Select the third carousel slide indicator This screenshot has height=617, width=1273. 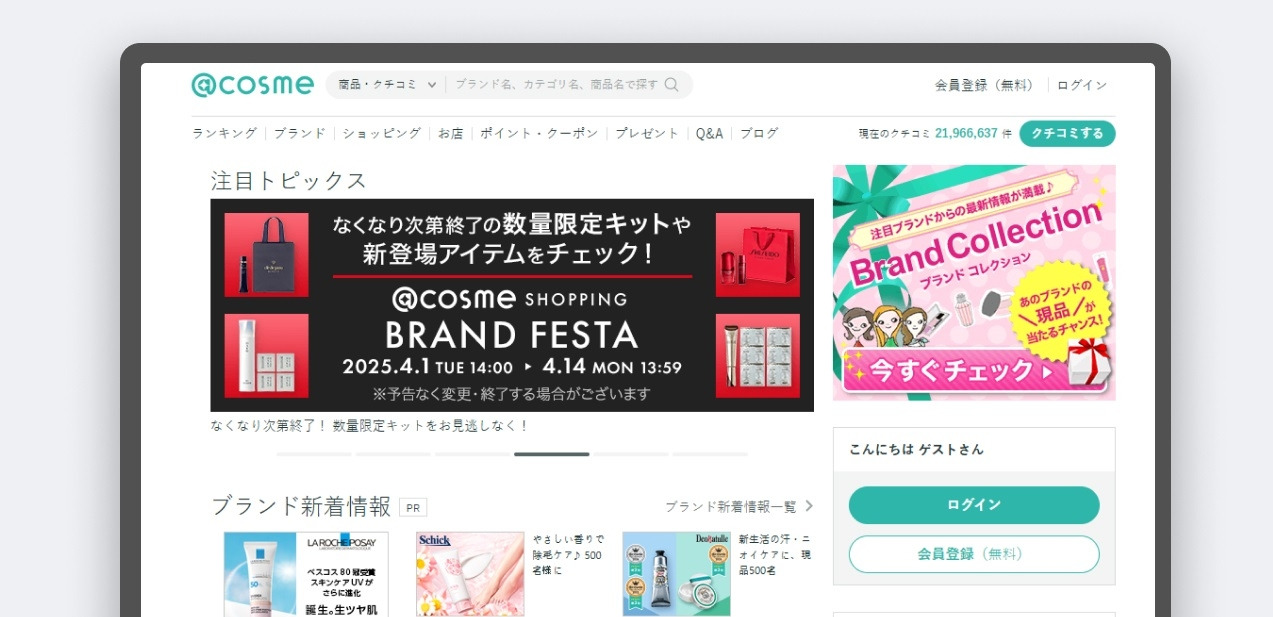(472, 454)
